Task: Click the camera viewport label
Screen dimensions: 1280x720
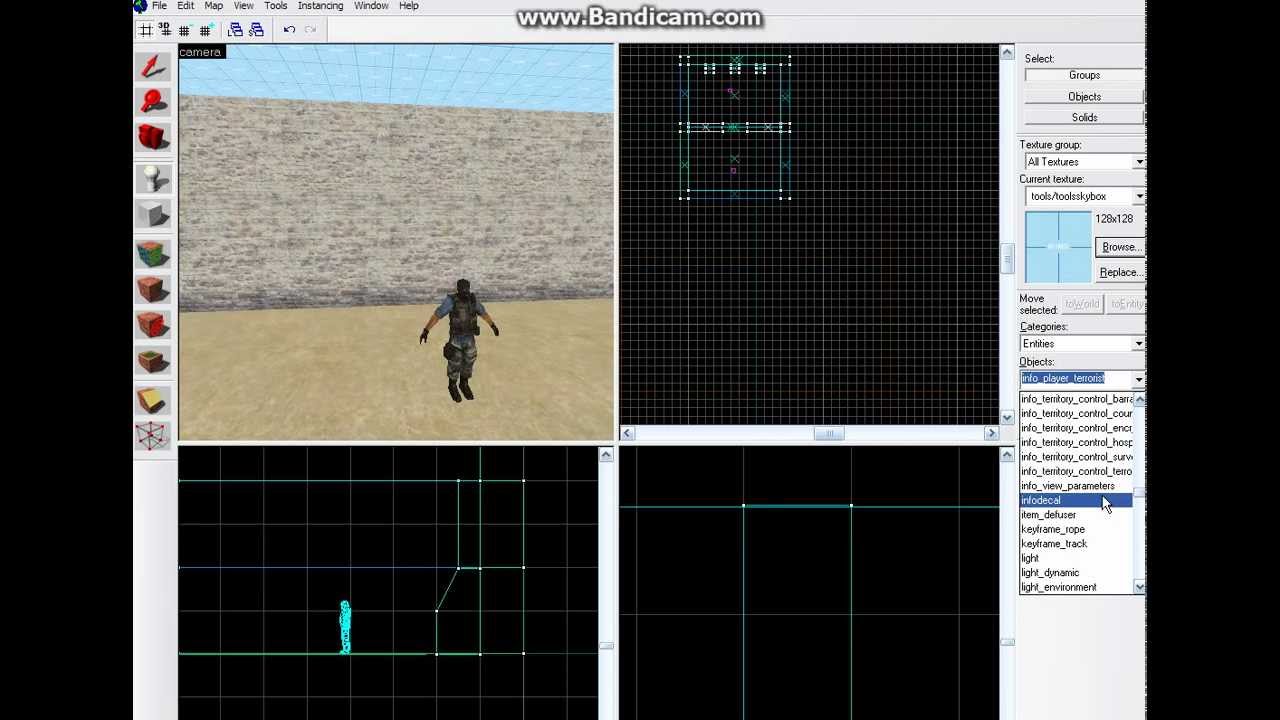Action: click(x=200, y=52)
